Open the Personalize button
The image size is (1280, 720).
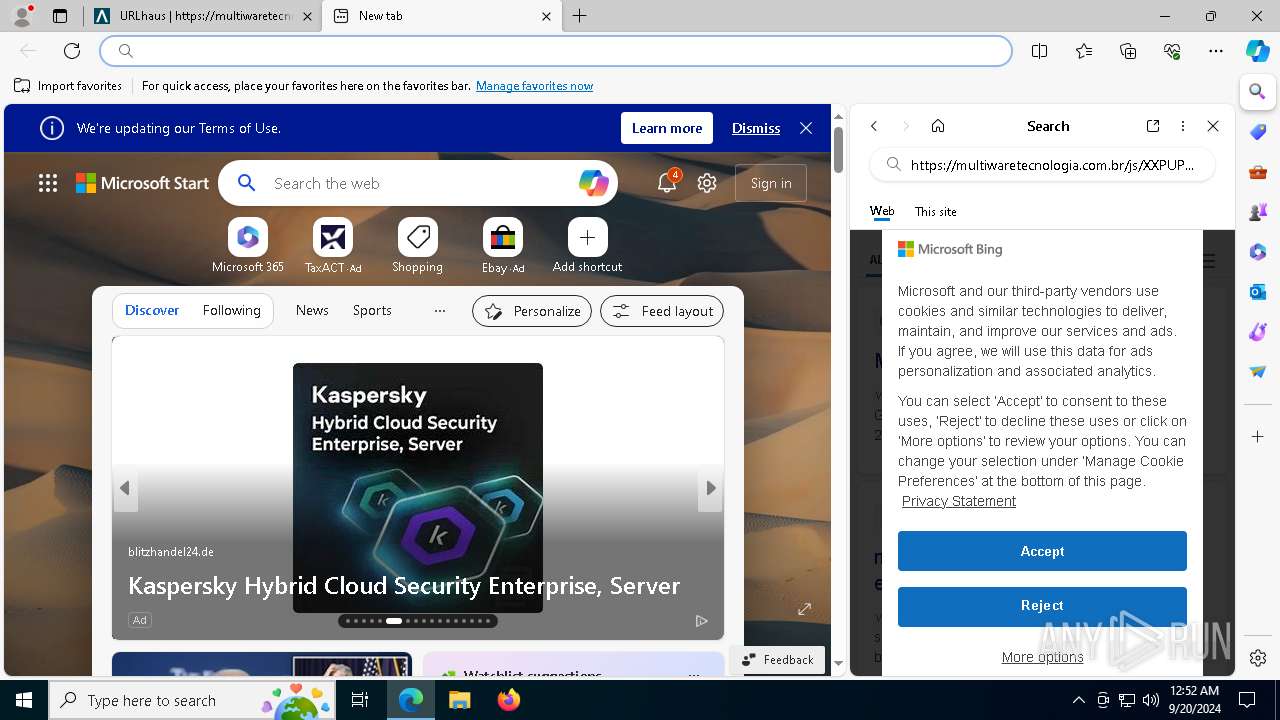pos(532,311)
